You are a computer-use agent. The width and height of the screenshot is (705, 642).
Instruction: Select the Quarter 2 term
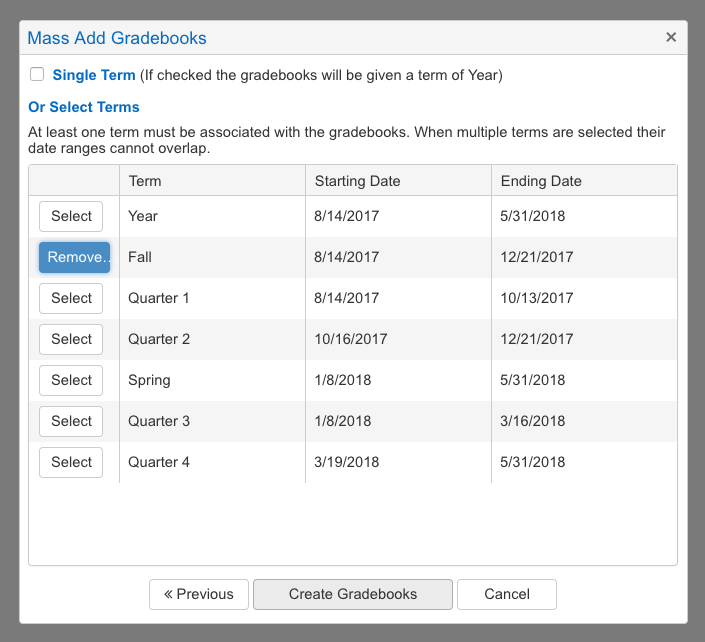pyautogui.click(x=71, y=339)
